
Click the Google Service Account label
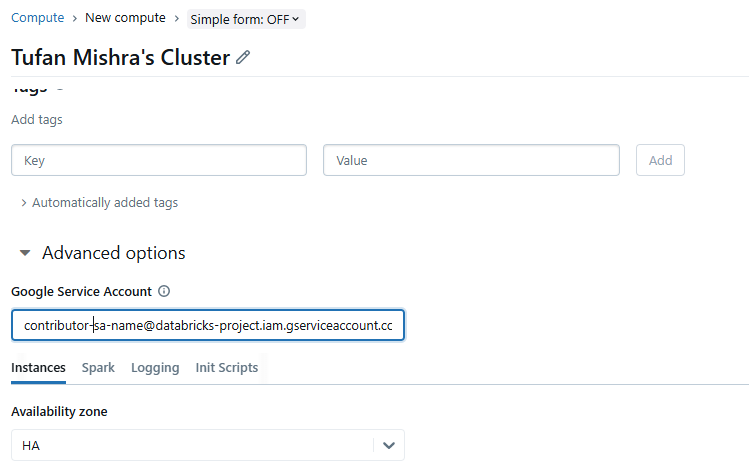click(x=81, y=292)
